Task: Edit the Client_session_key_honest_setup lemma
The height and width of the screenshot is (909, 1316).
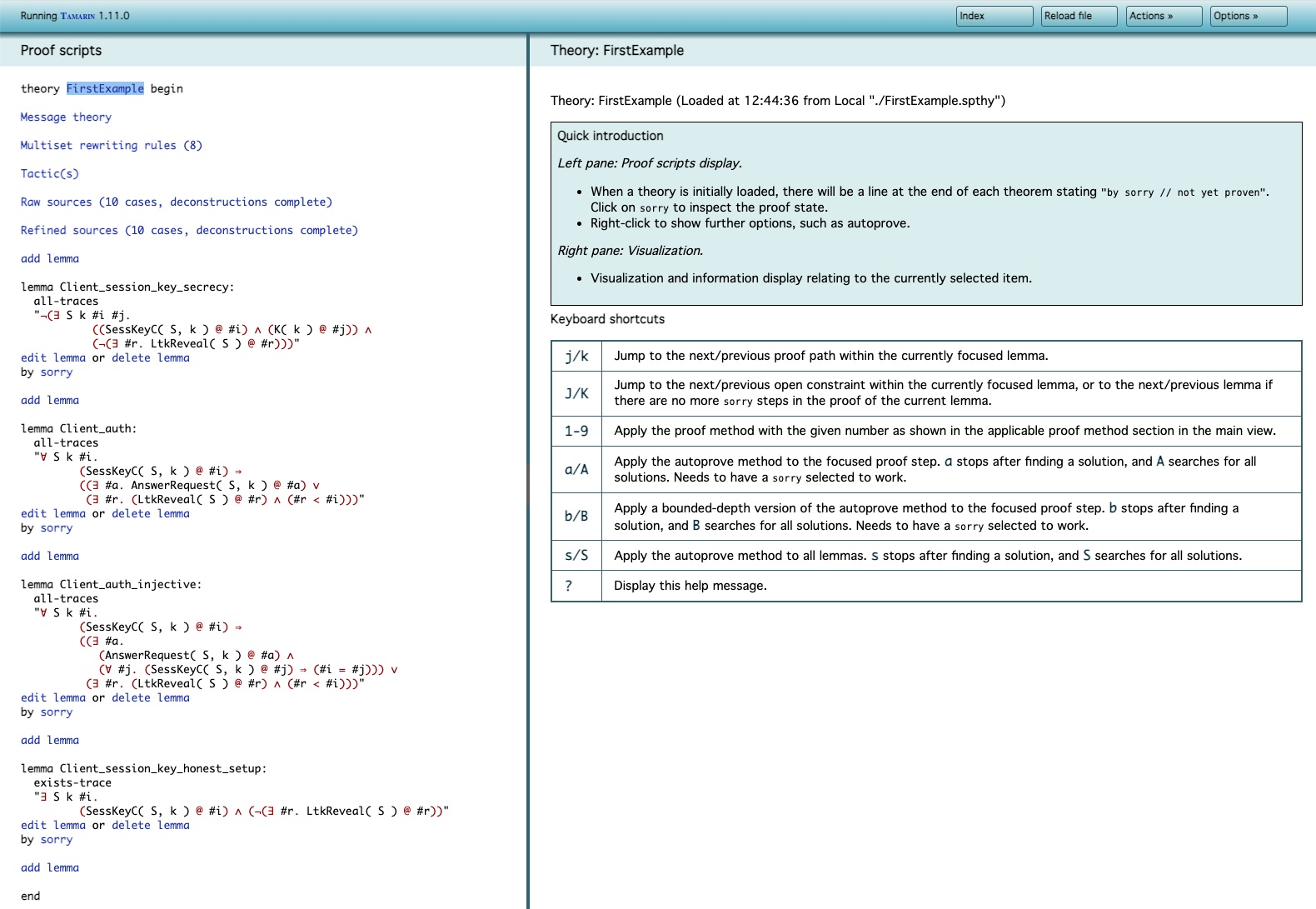Action: [53, 826]
